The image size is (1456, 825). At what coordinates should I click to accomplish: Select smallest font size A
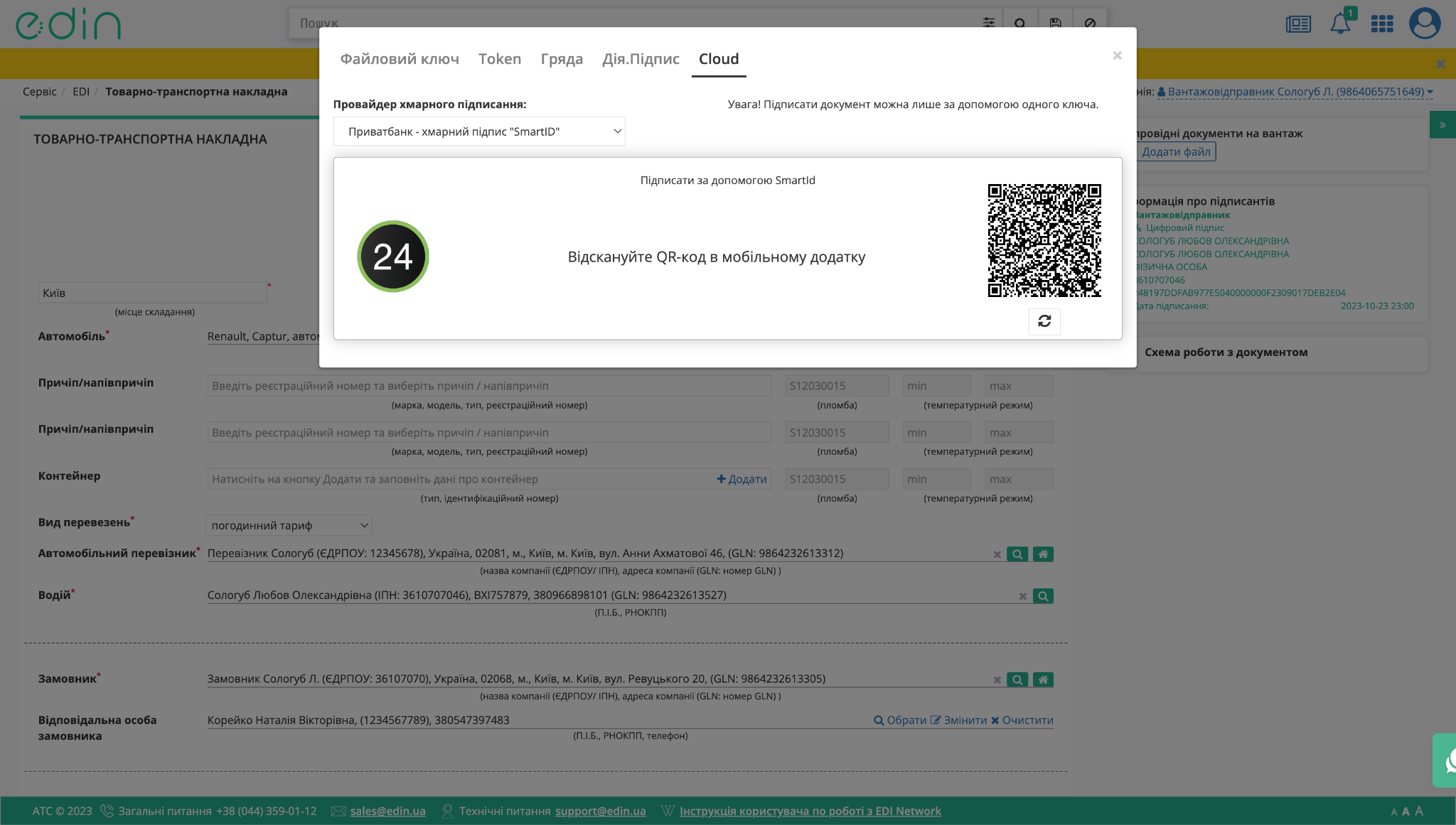[x=1393, y=812]
